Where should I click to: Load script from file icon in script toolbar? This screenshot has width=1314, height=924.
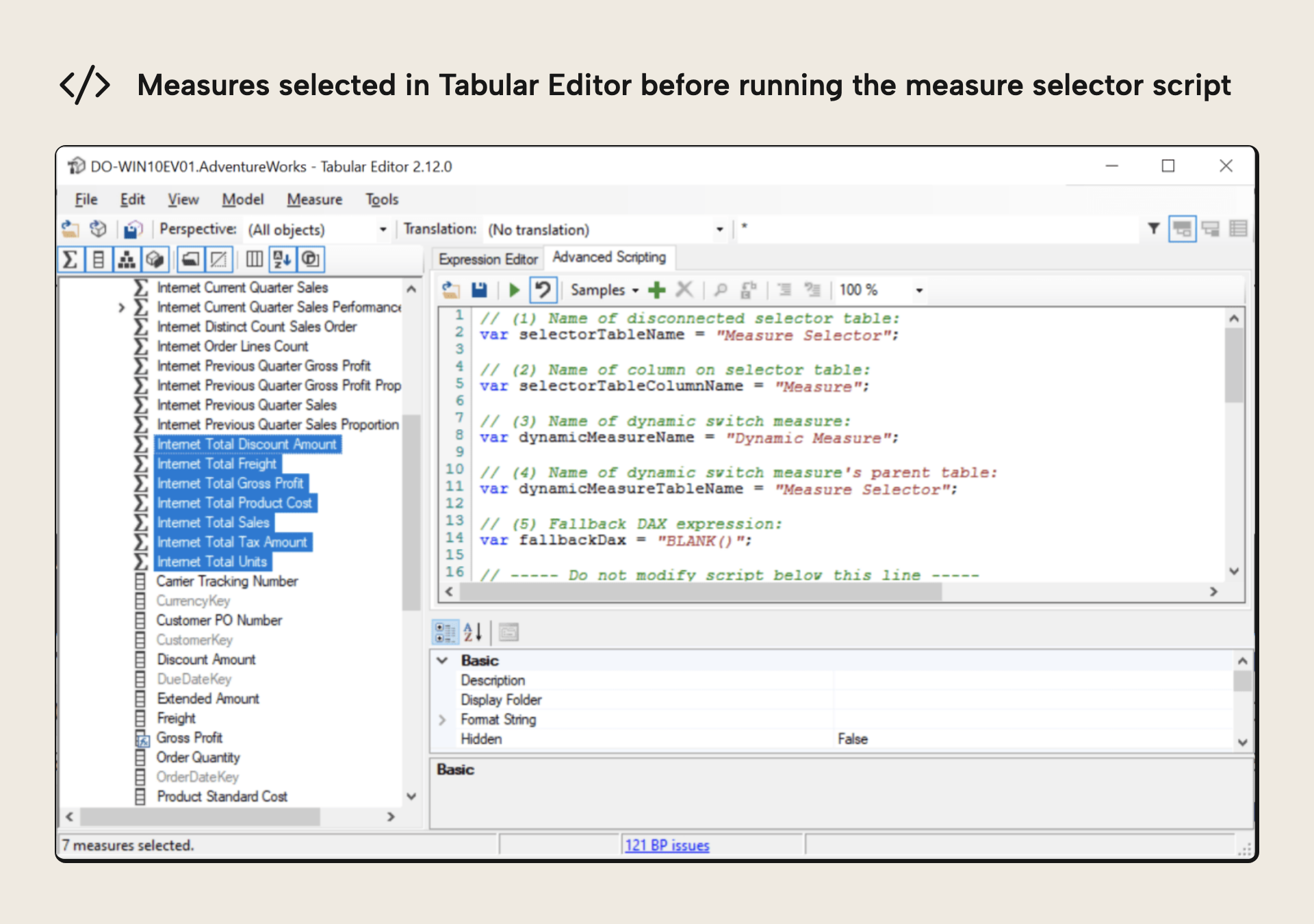point(451,290)
